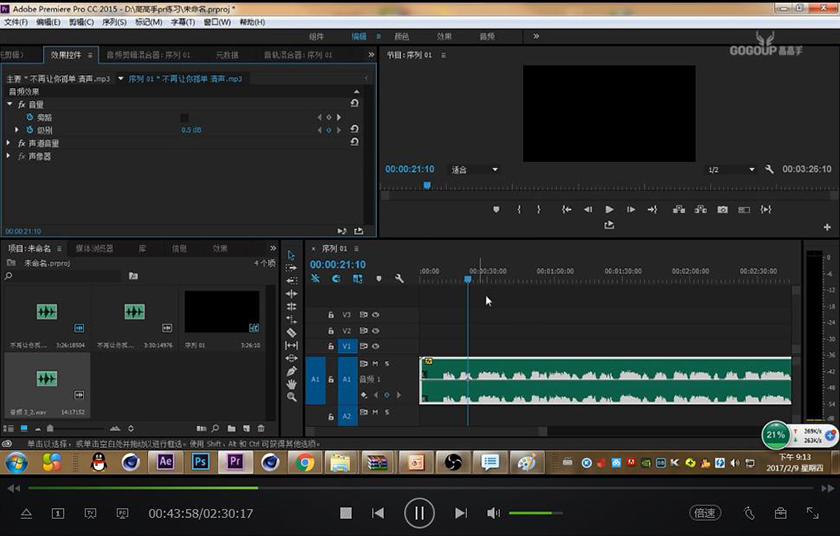Viewport: 840px width, 536px height.
Task: Switch to the 效果 workspace tab
Action: click(x=444, y=36)
